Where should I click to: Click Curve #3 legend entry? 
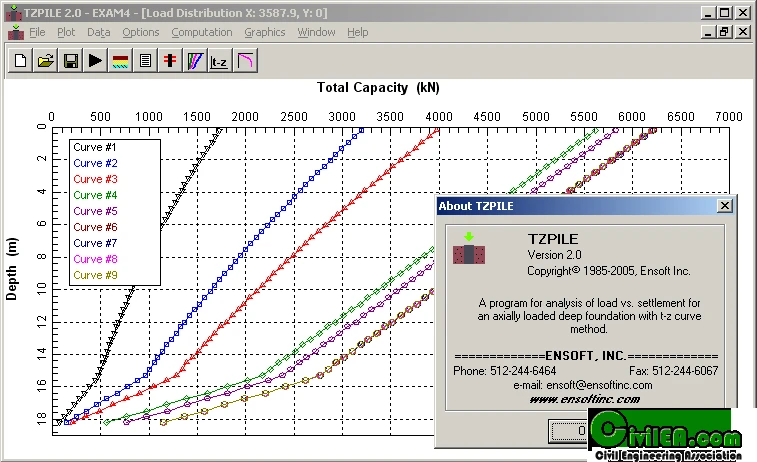click(x=95, y=179)
